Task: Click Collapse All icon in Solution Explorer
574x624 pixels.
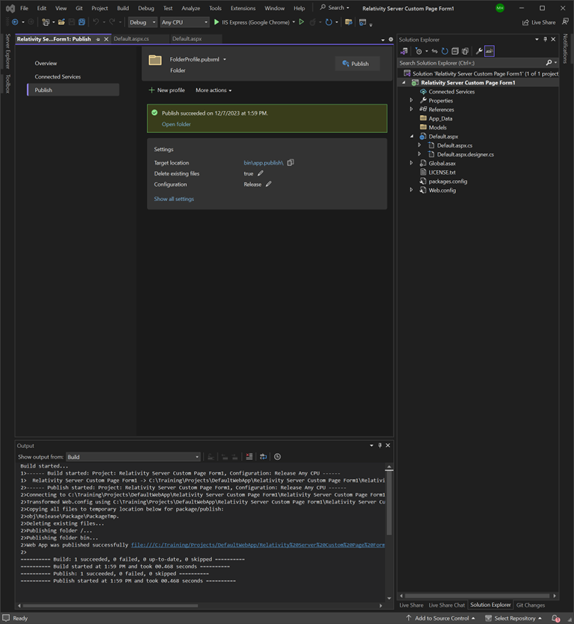Action: click(455, 51)
